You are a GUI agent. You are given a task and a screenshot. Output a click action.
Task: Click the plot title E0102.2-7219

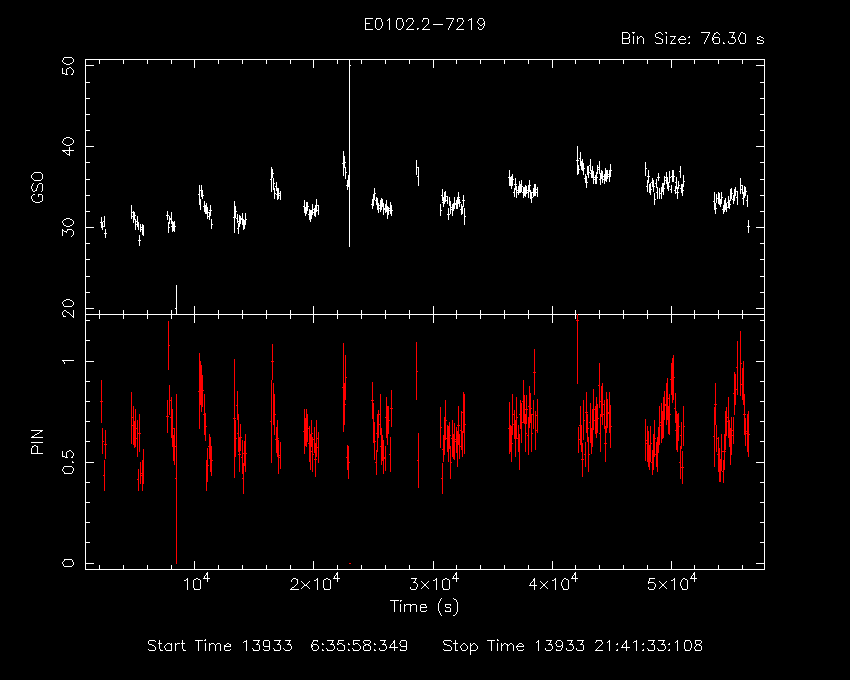[424, 24]
